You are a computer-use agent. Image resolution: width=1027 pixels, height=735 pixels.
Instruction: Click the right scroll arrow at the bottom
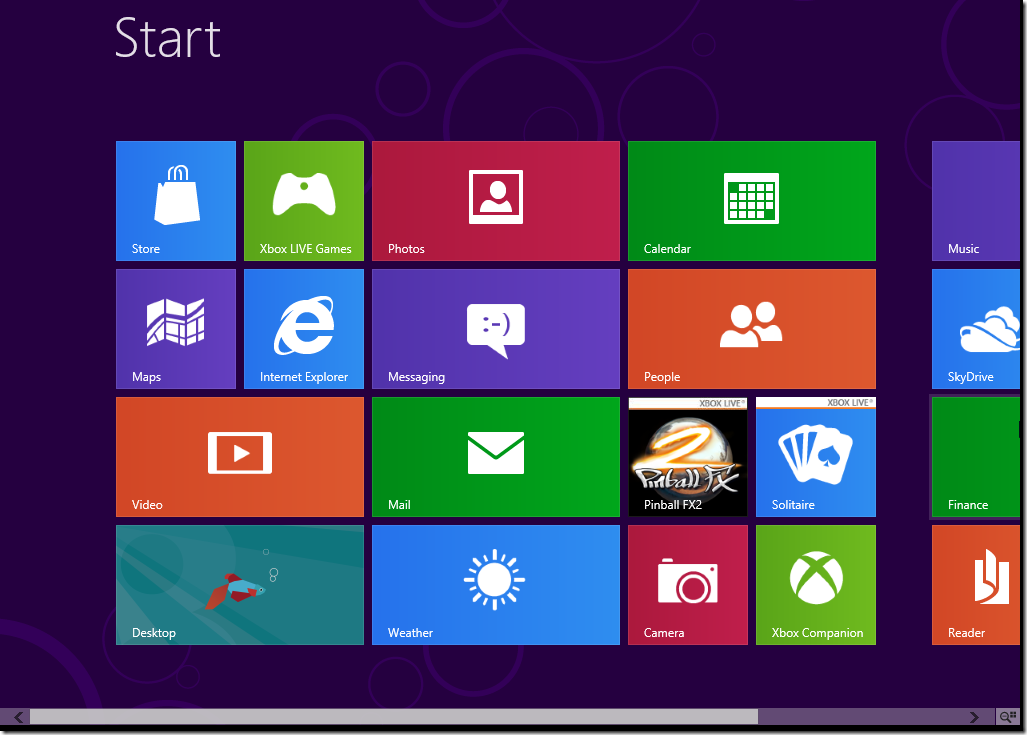pos(974,717)
